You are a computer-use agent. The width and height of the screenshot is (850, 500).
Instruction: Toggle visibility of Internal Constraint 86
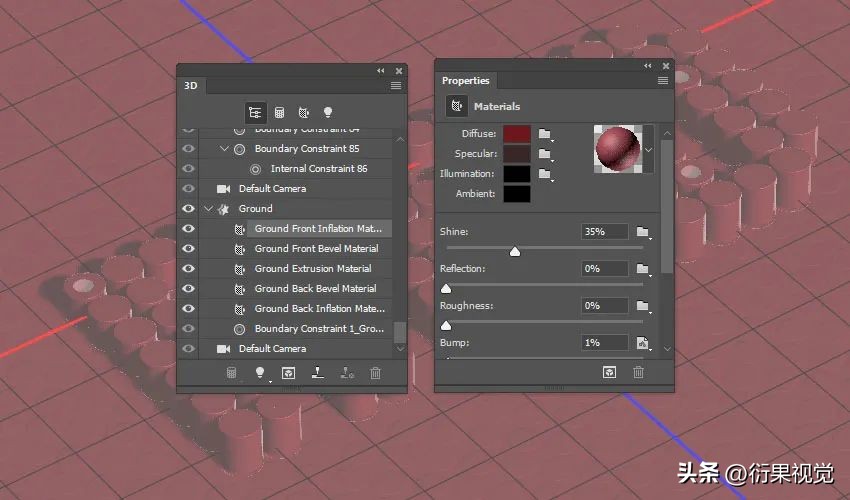pyautogui.click(x=188, y=169)
